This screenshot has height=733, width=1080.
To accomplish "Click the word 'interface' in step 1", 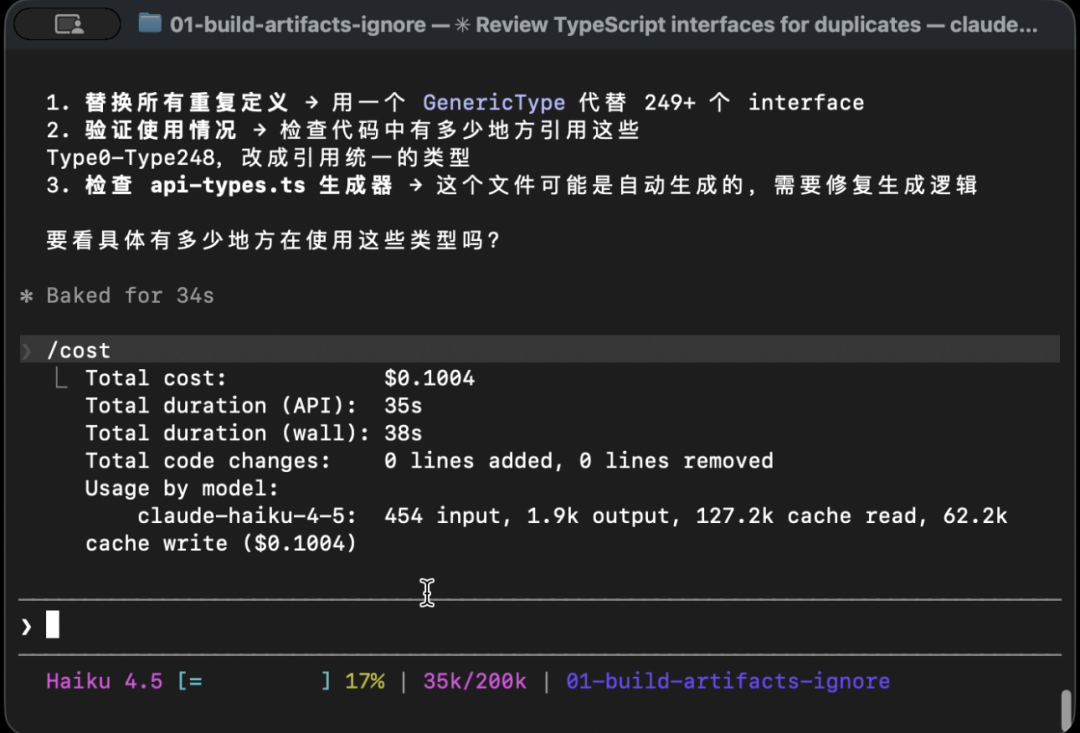I will pyautogui.click(x=806, y=103).
